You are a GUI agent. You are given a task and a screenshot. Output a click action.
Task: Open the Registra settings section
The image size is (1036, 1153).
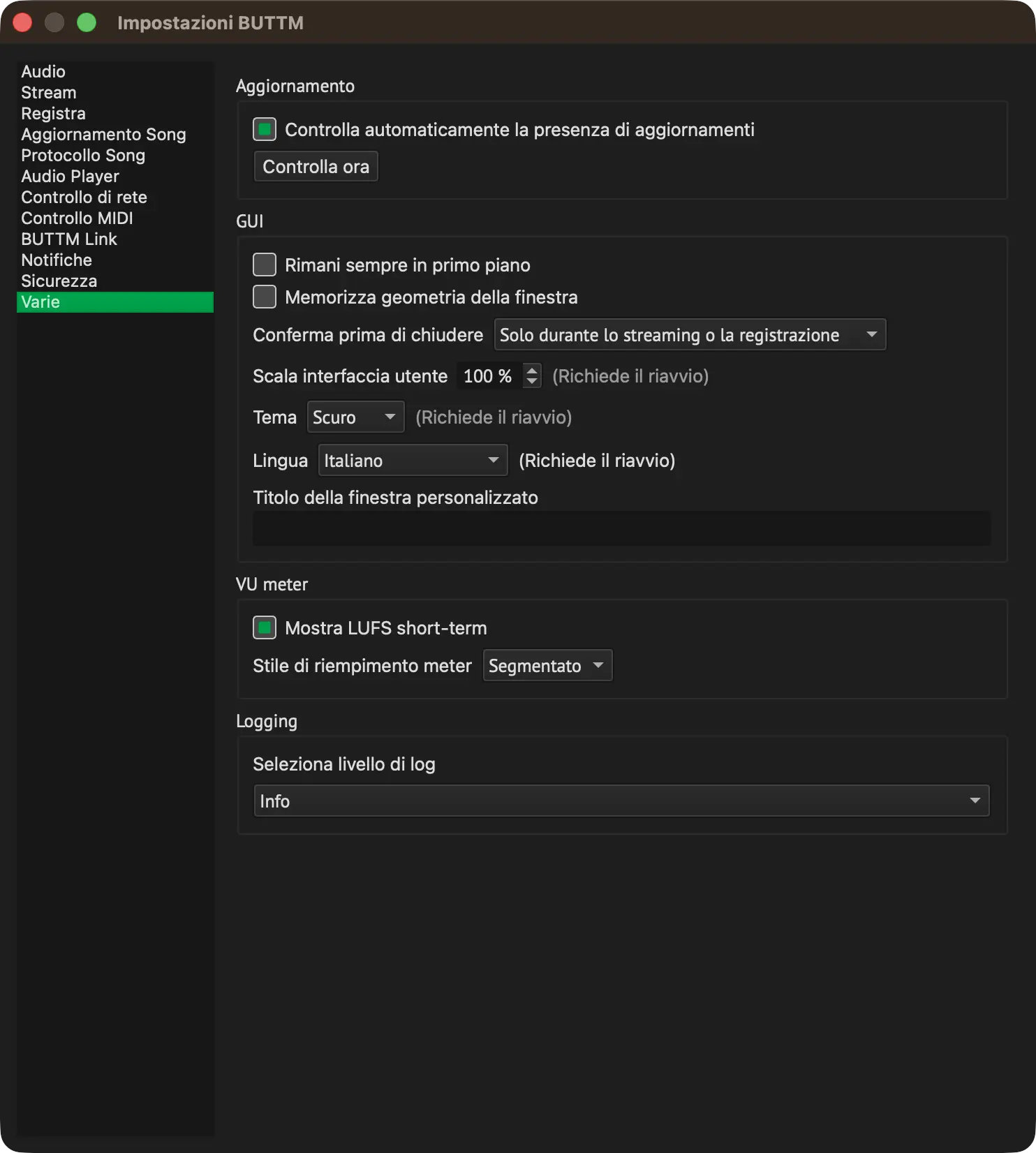pyautogui.click(x=115, y=114)
